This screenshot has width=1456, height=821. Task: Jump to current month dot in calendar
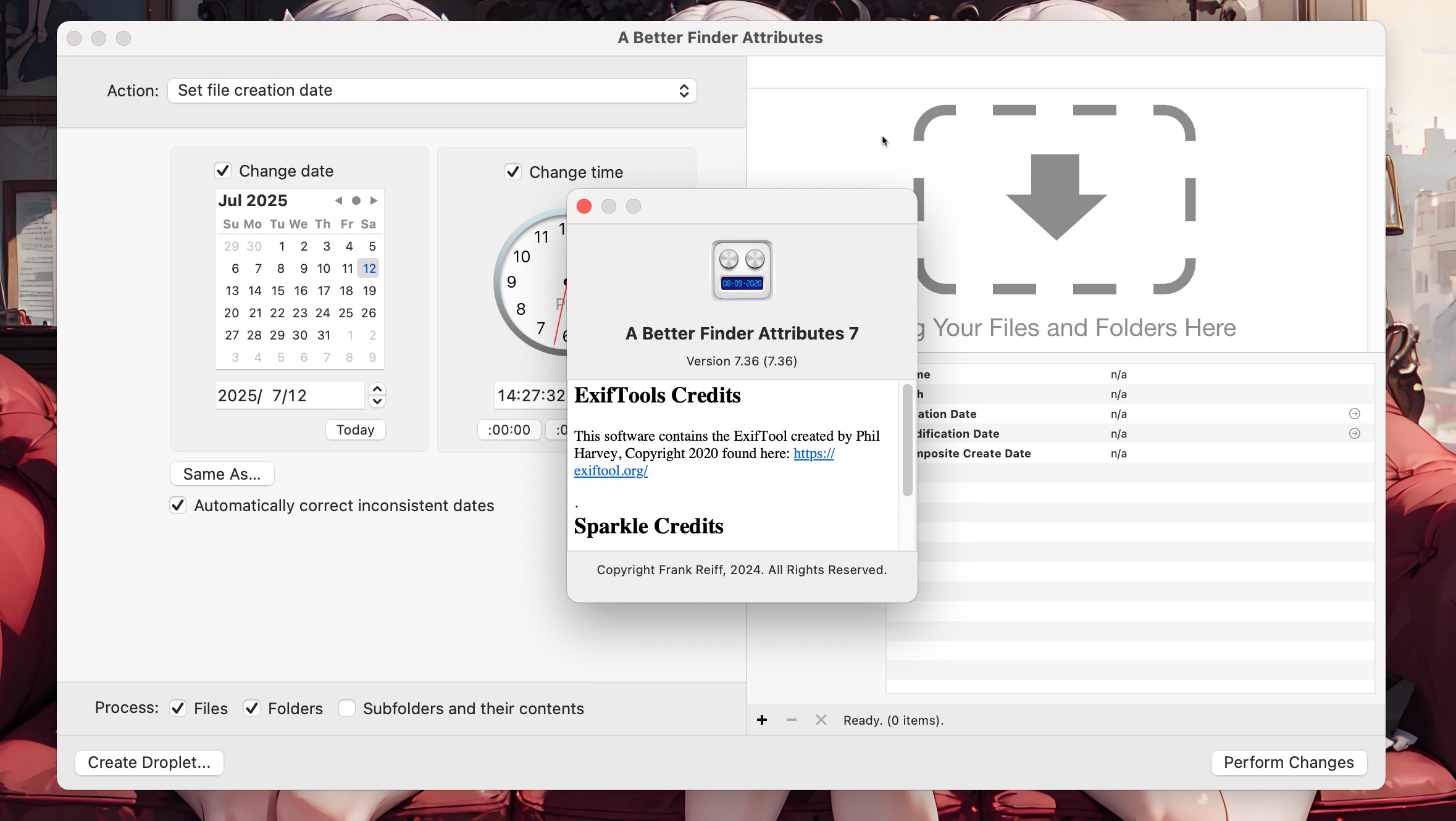356,201
